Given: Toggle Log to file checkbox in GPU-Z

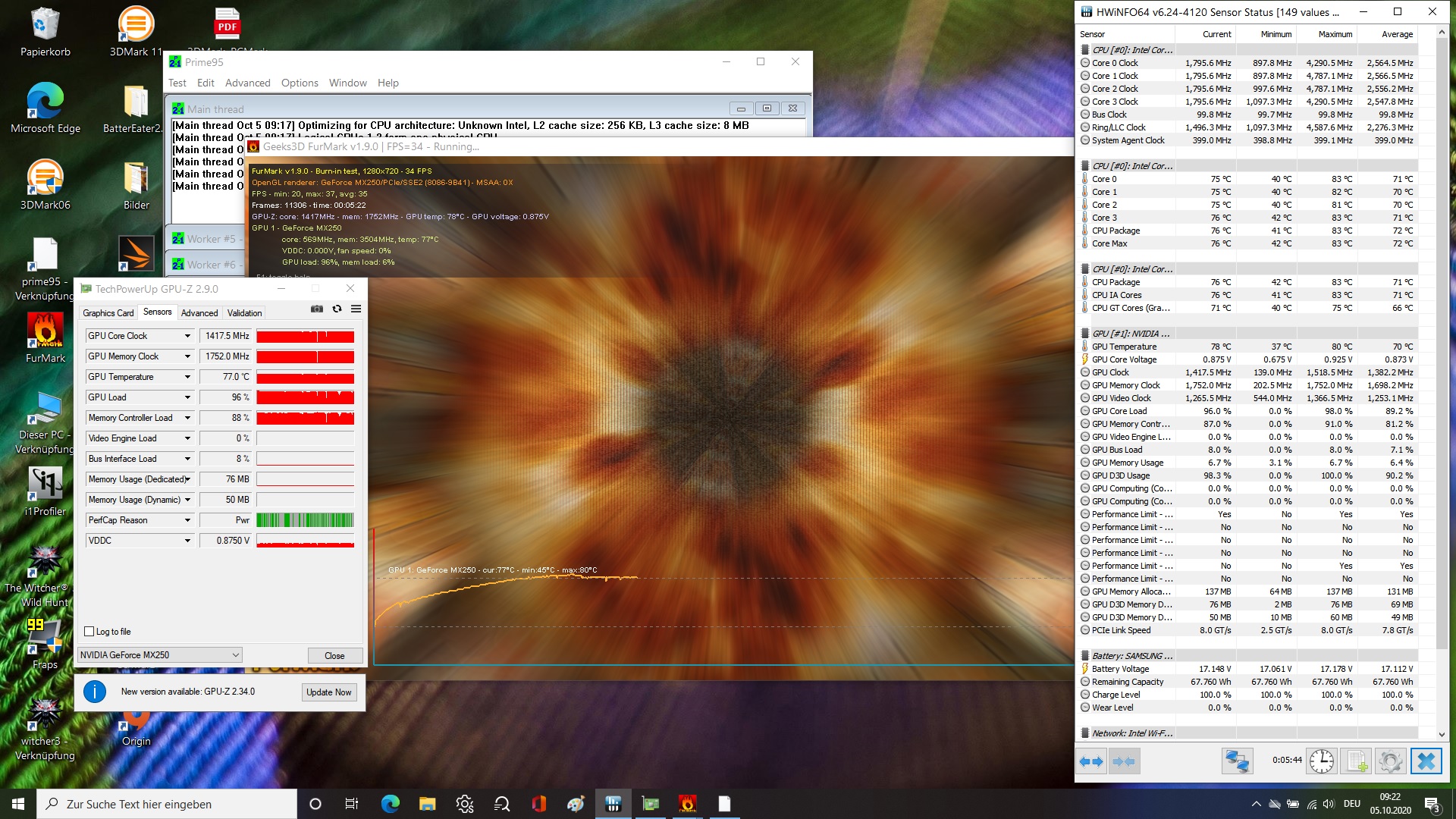Looking at the screenshot, I should pyautogui.click(x=89, y=632).
